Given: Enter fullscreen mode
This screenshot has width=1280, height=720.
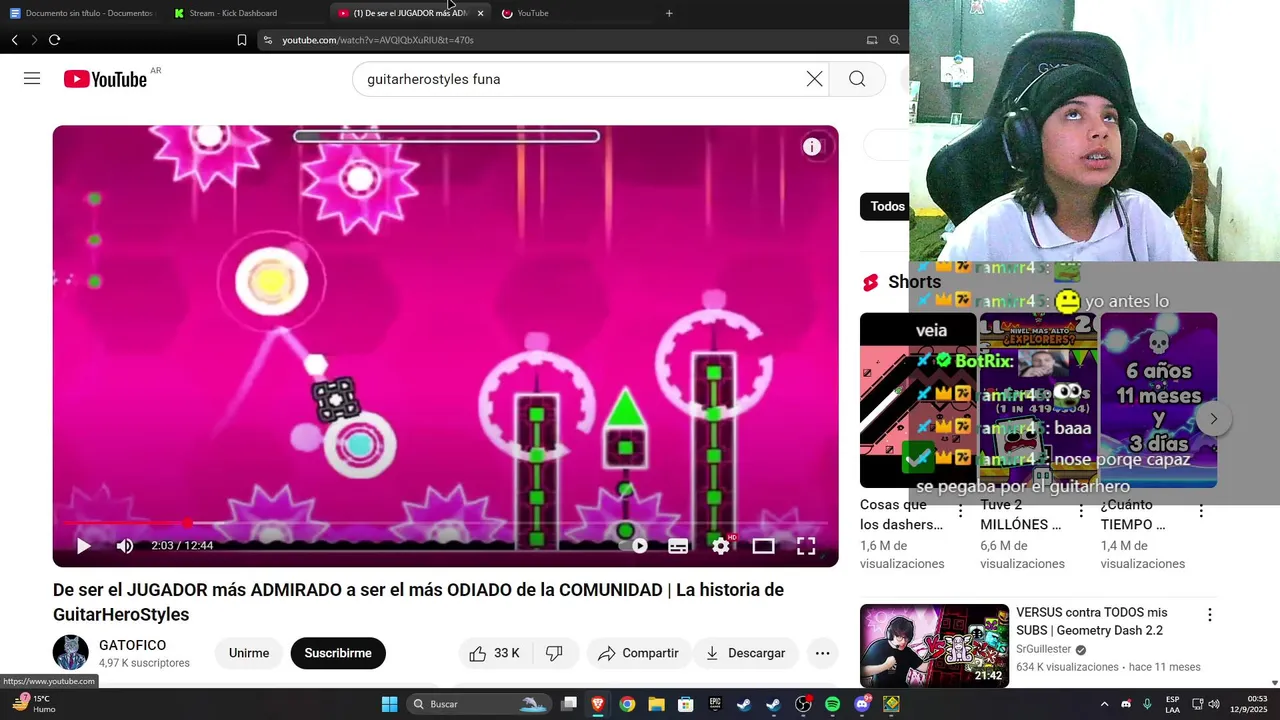Looking at the screenshot, I should click(806, 546).
